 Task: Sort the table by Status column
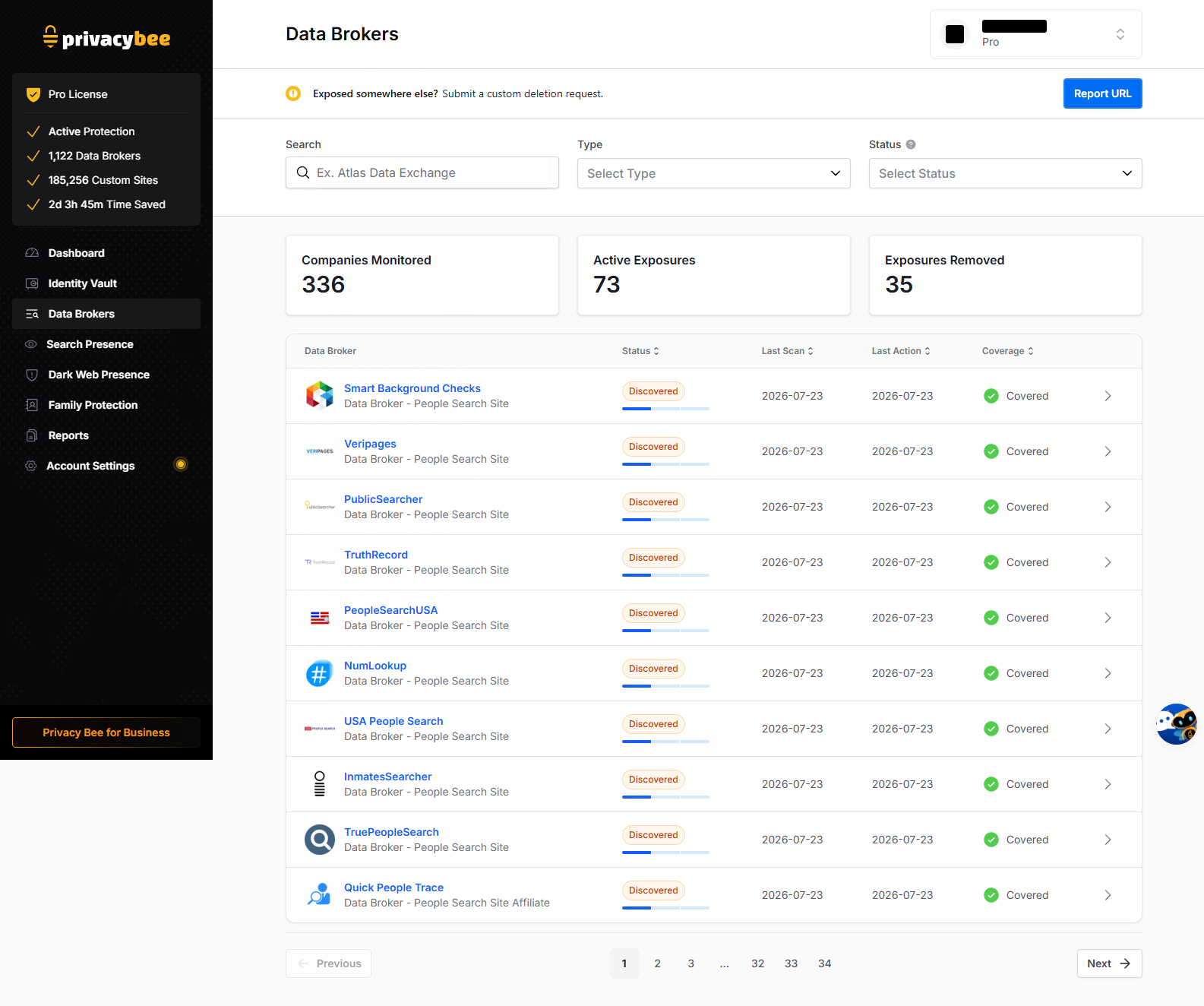tap(640, 351)
